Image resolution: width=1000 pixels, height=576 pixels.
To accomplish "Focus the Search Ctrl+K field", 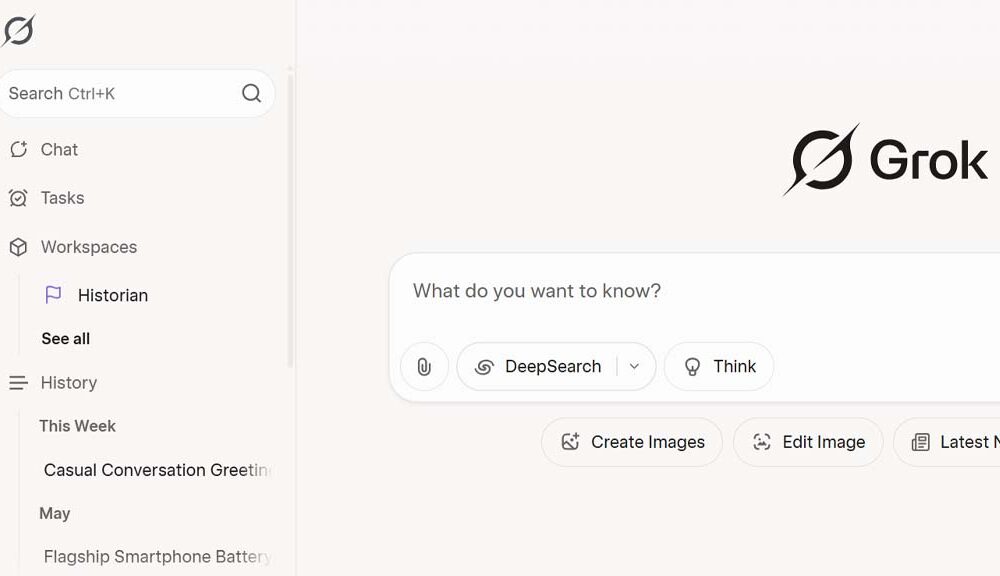I will (137, 93).
